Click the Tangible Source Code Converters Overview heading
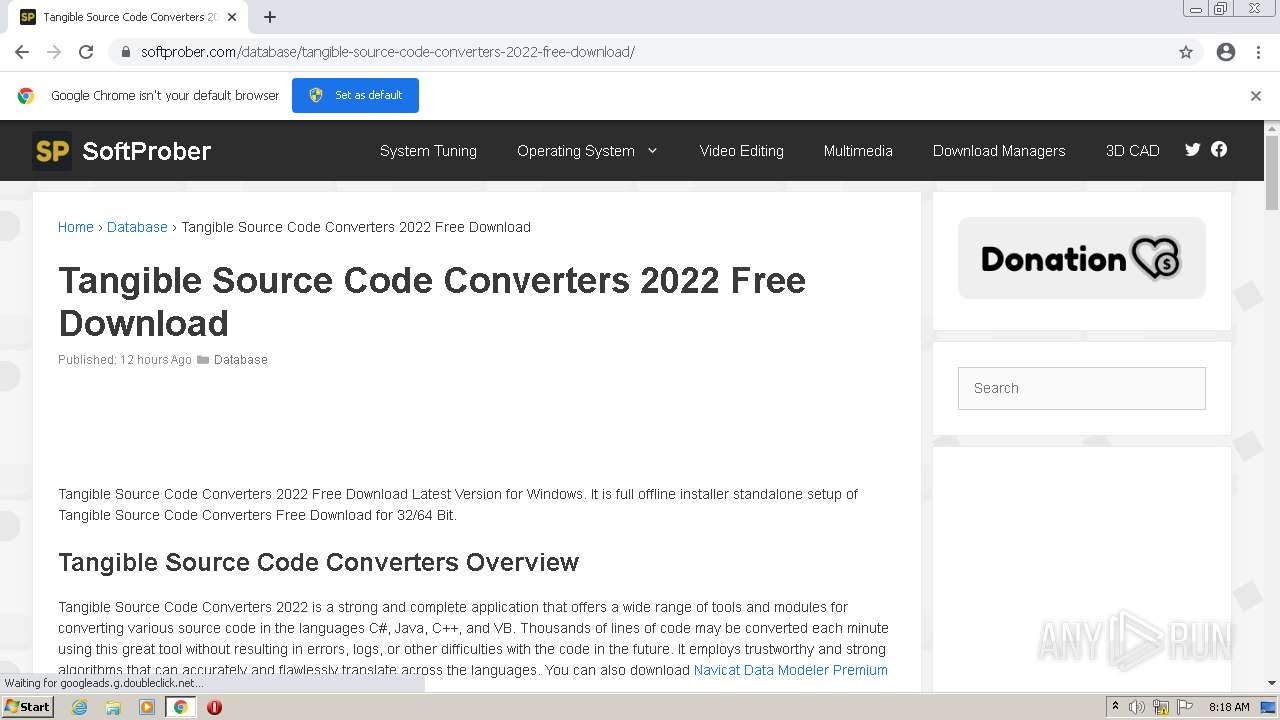 point(319,562)
